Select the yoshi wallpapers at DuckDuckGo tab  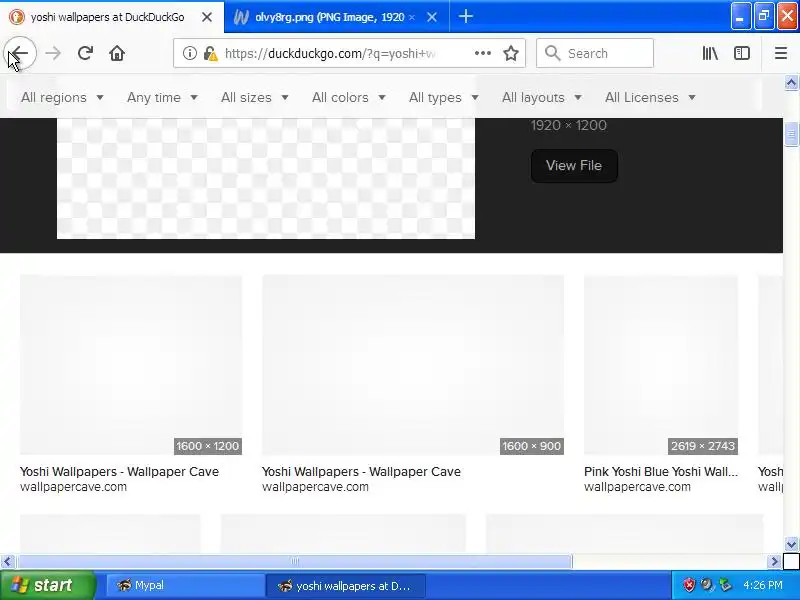pos(111,17)
